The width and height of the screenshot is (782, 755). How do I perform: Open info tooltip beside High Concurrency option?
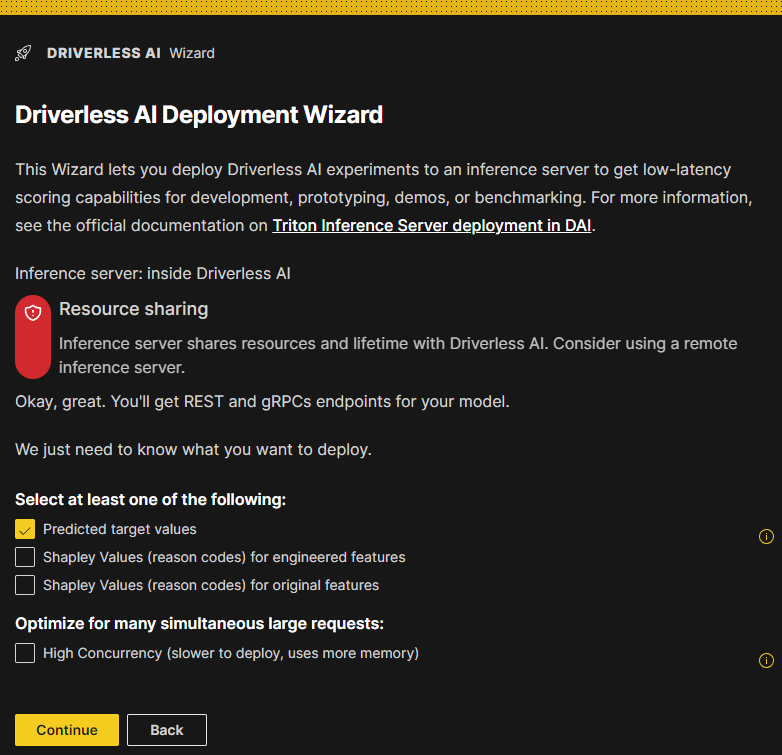point(766,660)
